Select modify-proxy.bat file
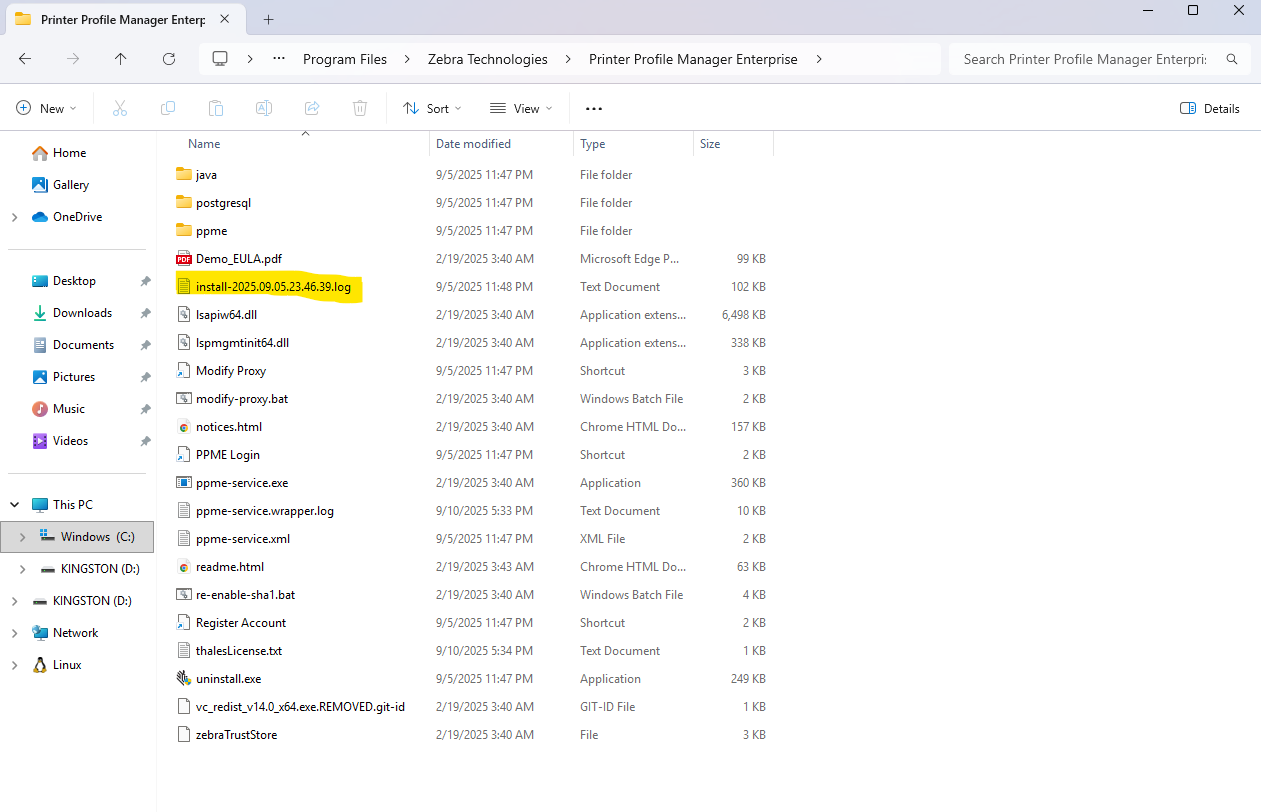Viewport: 1261px width, 812px height. (x=242, y=398)
